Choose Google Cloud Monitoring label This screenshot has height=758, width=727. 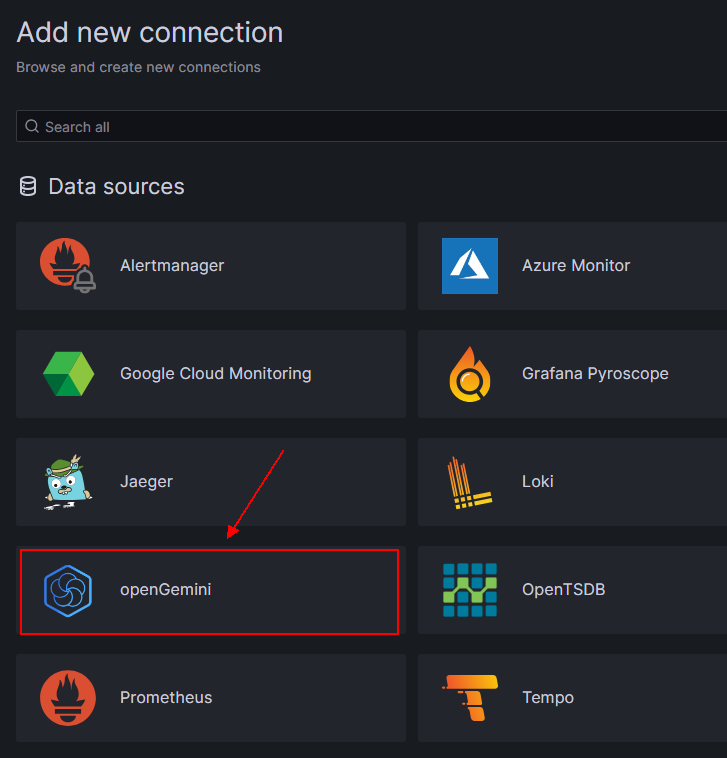pyautogui.click(x=216, y=374)
